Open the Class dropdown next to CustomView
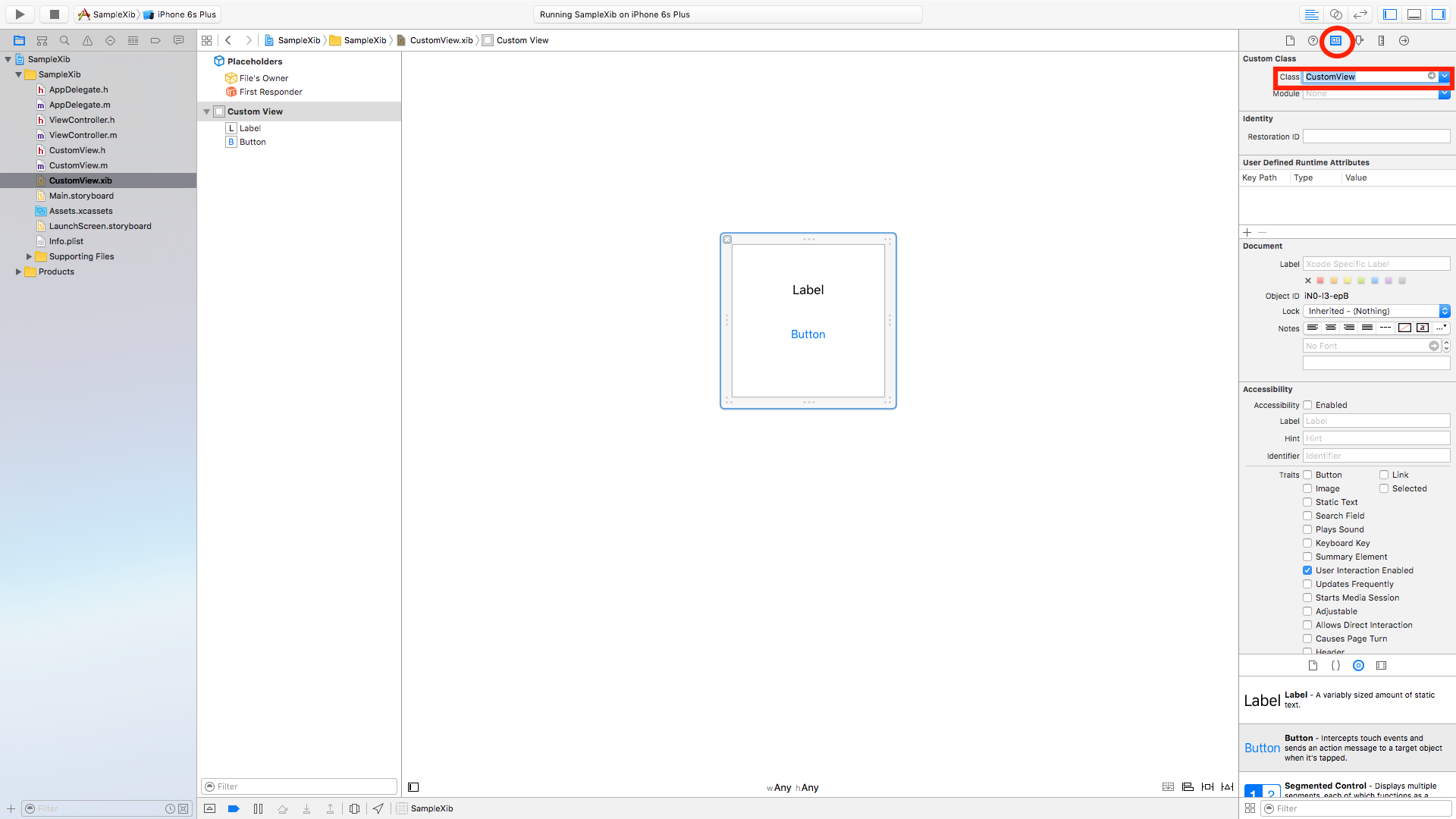This screenshot has width=1456, height=819. pyautogui.click(x=1444, y=77)
